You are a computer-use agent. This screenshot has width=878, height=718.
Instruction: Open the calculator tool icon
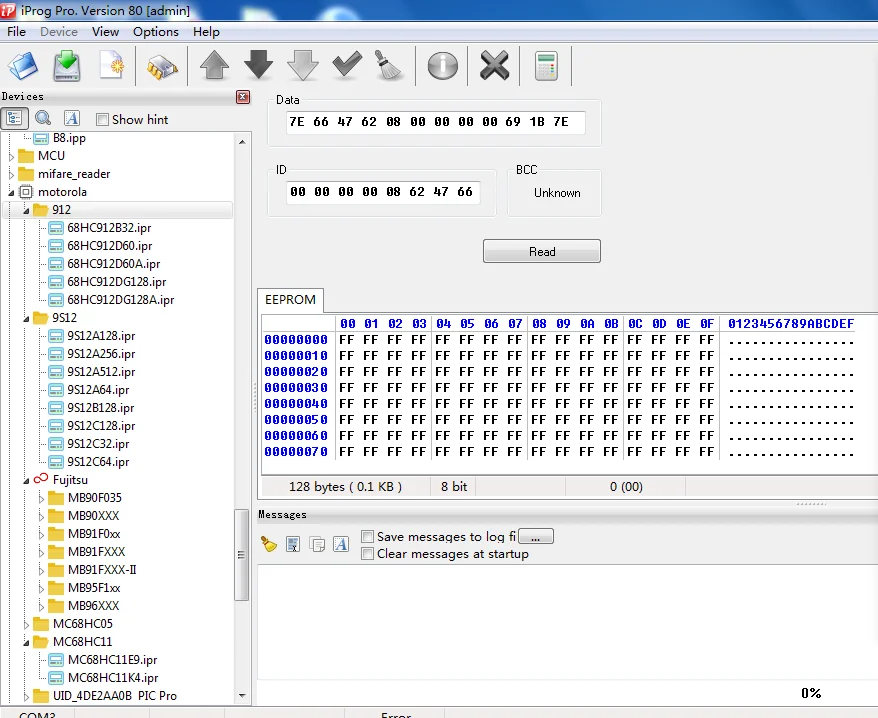pyautogui.click(x=546, y=66)
